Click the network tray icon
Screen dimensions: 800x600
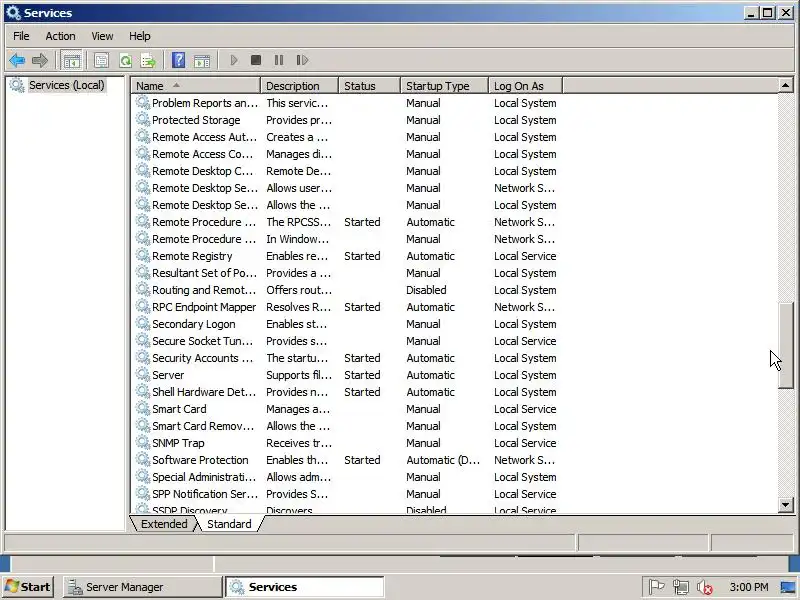pos(681,587)
